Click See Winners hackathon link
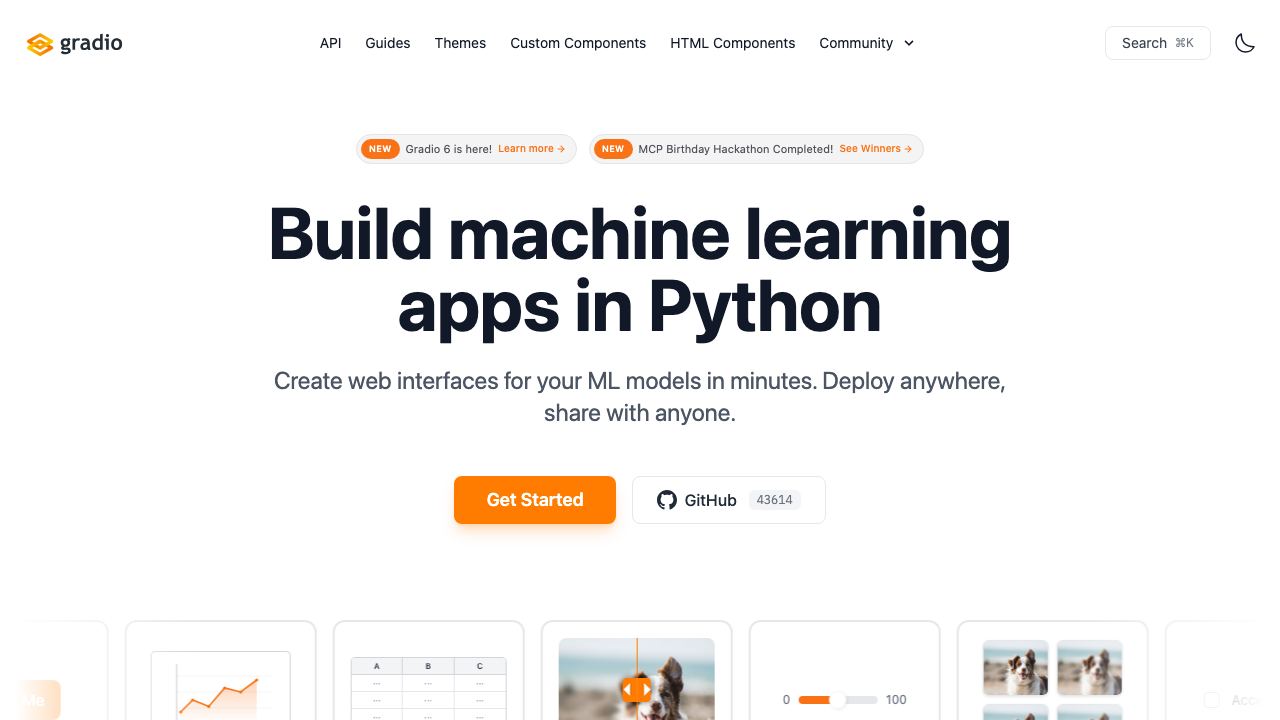1280x720 pixels. pos(875,149)
